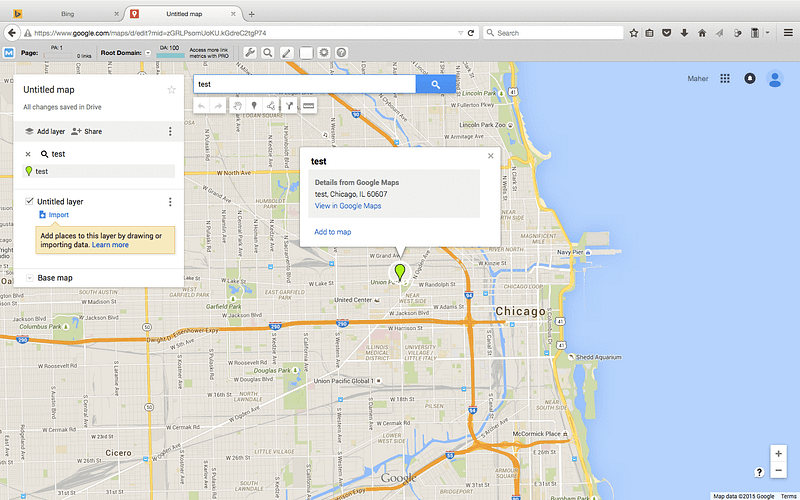
Task: Uncheck the Untitled layer checkbox
Action: click(29, 201)
